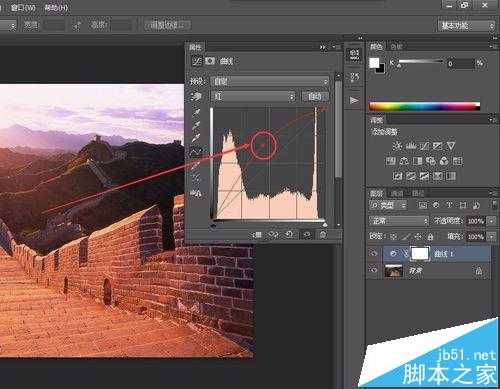Viewport: 500px width, 389px height.
Task: Toggle lock position
Action: [418, 237]
